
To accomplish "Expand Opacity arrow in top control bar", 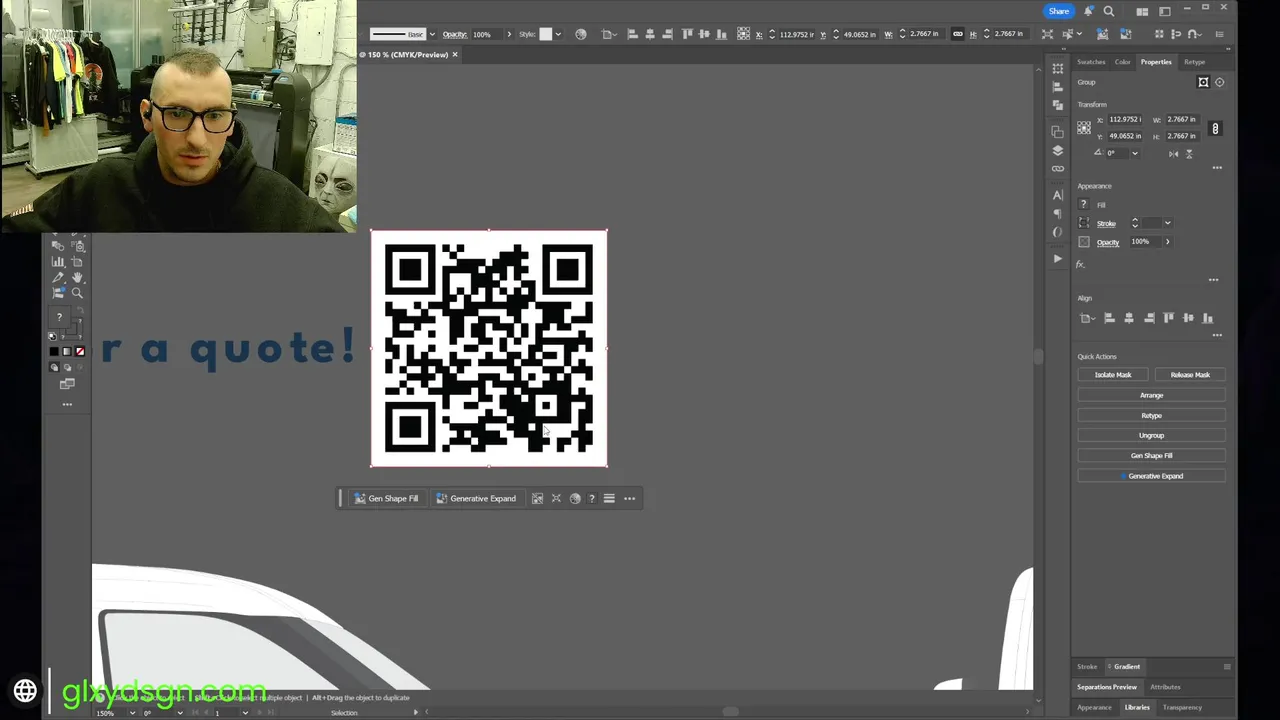I will click(508, 34).
